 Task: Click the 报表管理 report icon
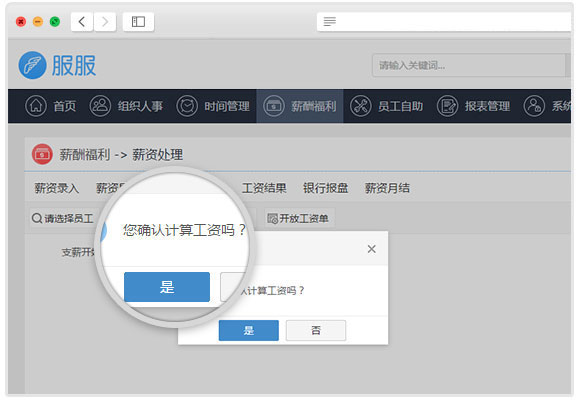tap(448, 106)
